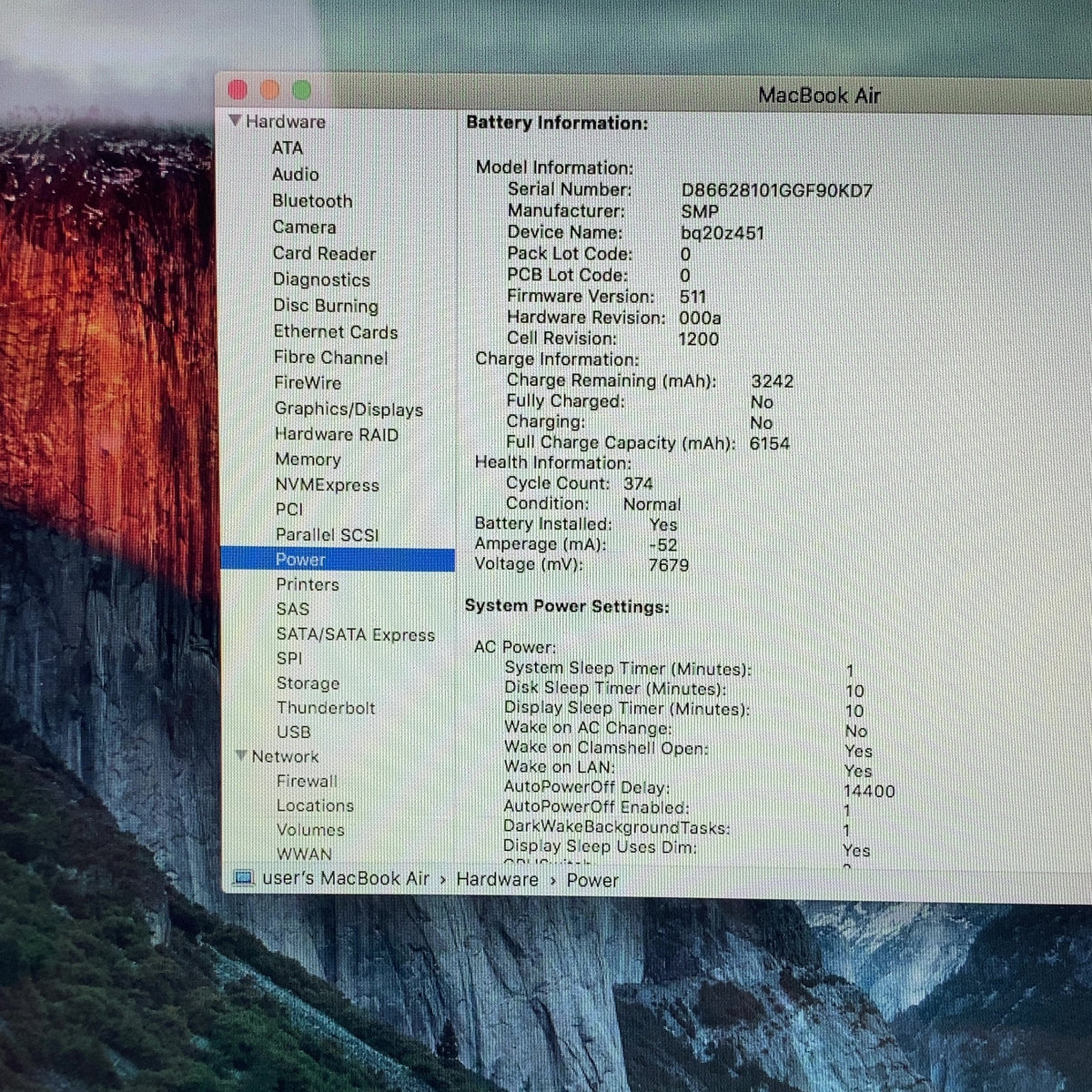The width and height of the screenshot is (1092, 1092).
Task: Open the Bluetooth hardware entry
Action: (x=312, y=200)
